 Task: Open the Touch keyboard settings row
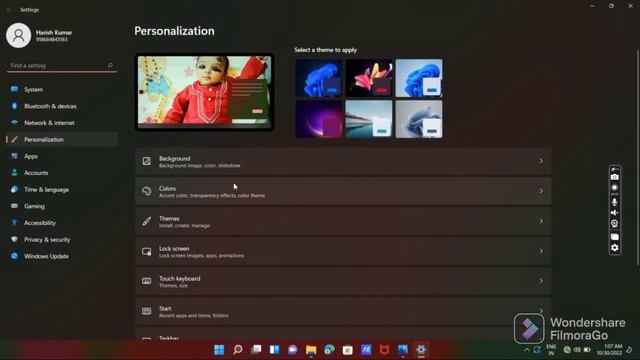(343, 281)
